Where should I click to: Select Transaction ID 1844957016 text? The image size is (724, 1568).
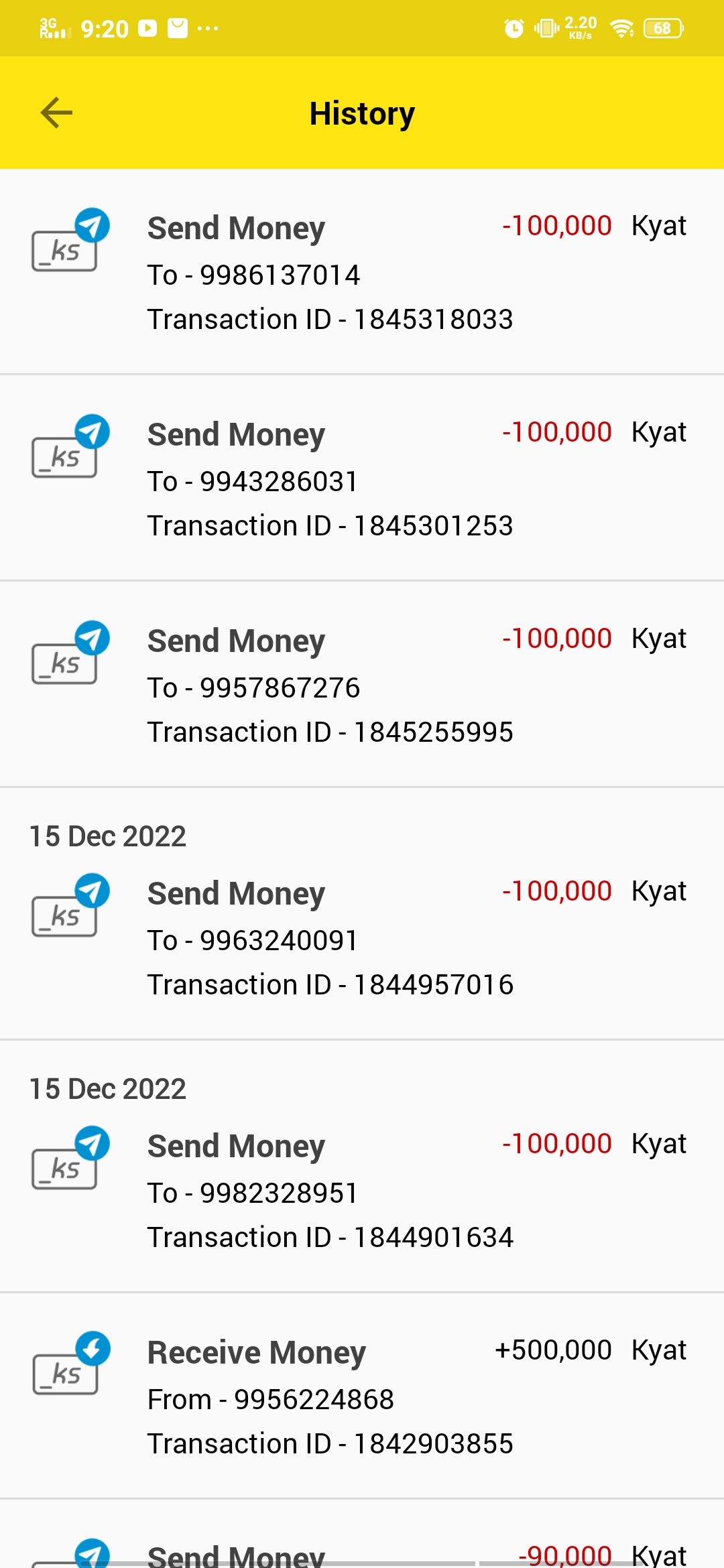tap(330, 985)
